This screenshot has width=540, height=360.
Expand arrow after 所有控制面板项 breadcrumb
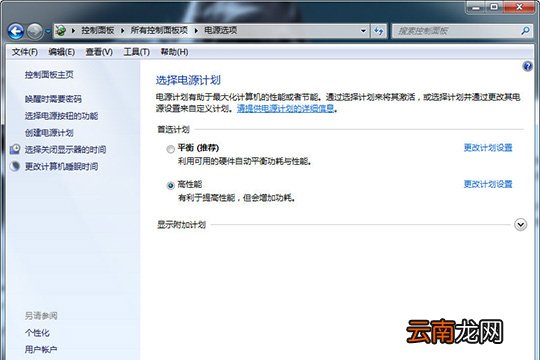[x=196, y=31]
